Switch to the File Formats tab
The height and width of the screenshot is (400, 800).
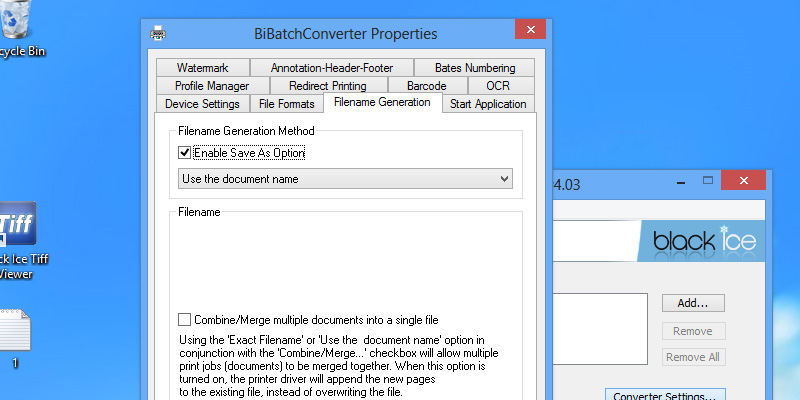tap(286, 104)
